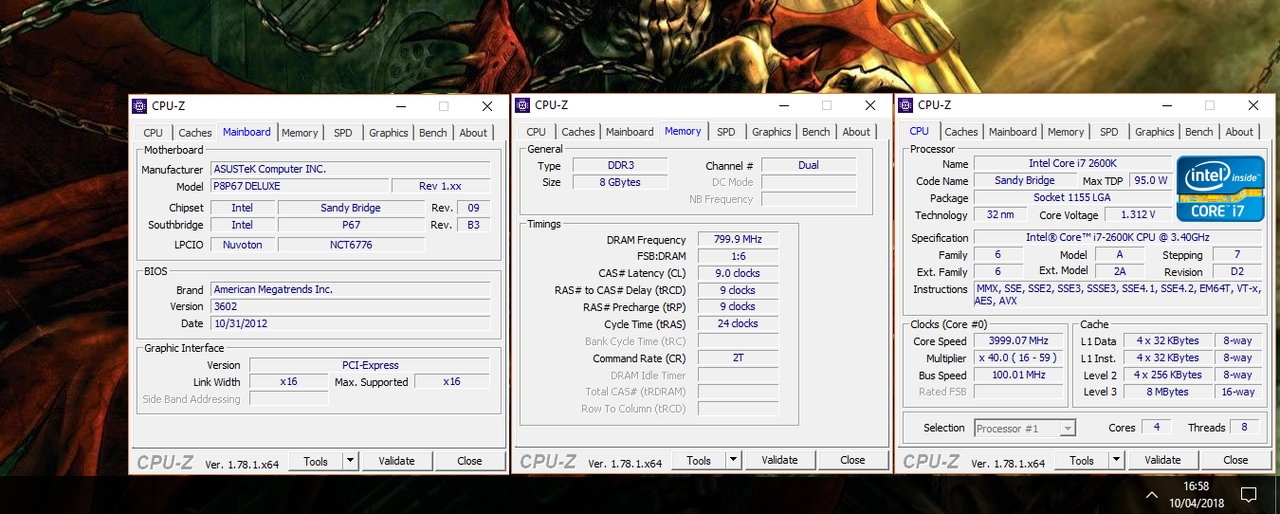Click the taskbar clock showing 16:58
The image size is (1280, 514).
[x=1197, y=486]
